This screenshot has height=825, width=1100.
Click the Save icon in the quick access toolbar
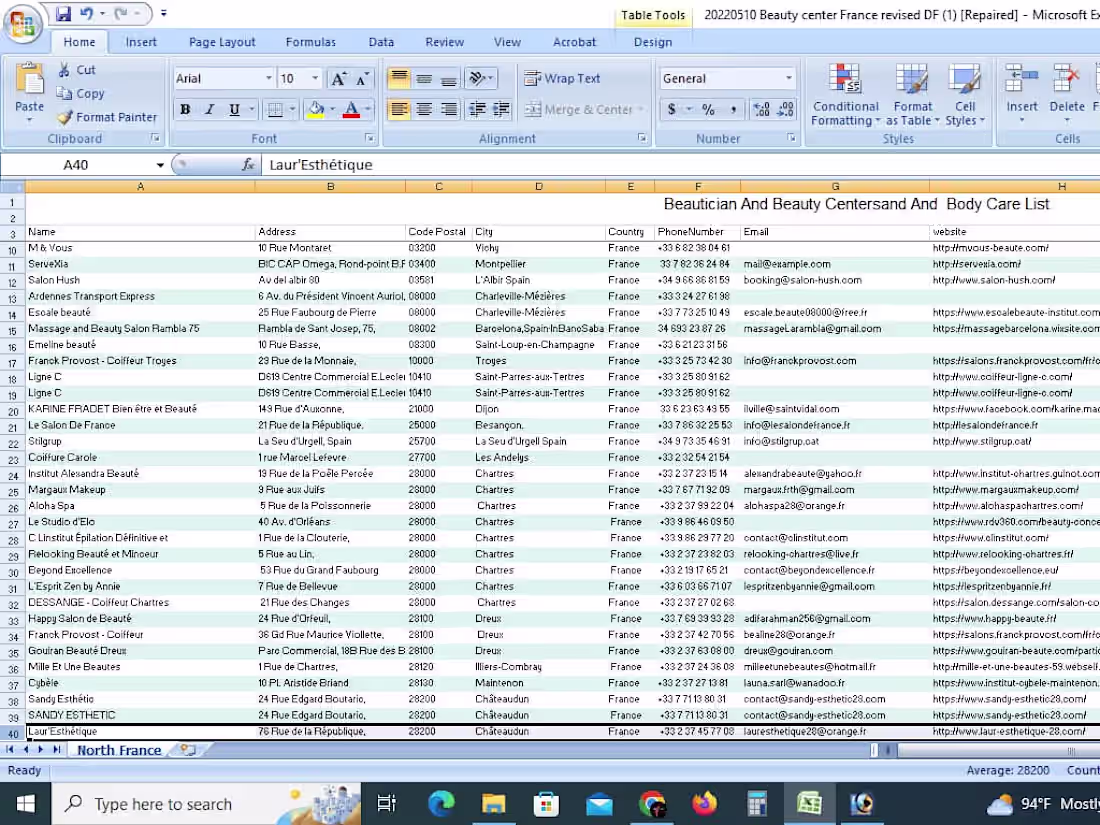(63, 13)
